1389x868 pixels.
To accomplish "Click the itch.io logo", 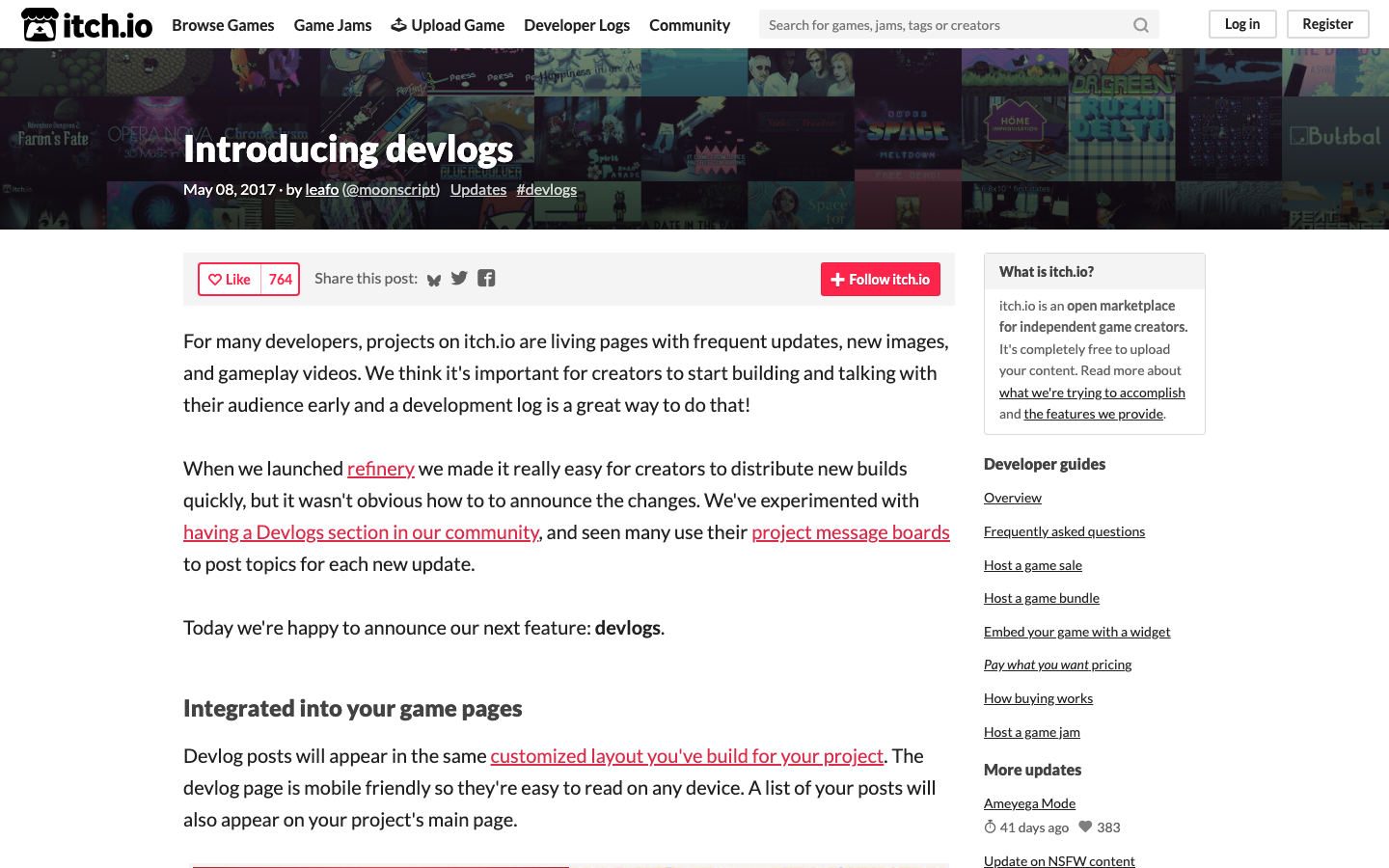I will (x=87, y=24).
